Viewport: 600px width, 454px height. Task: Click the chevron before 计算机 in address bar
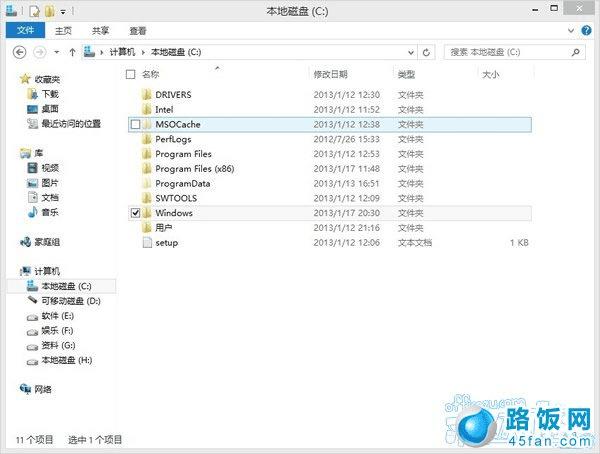101,52
